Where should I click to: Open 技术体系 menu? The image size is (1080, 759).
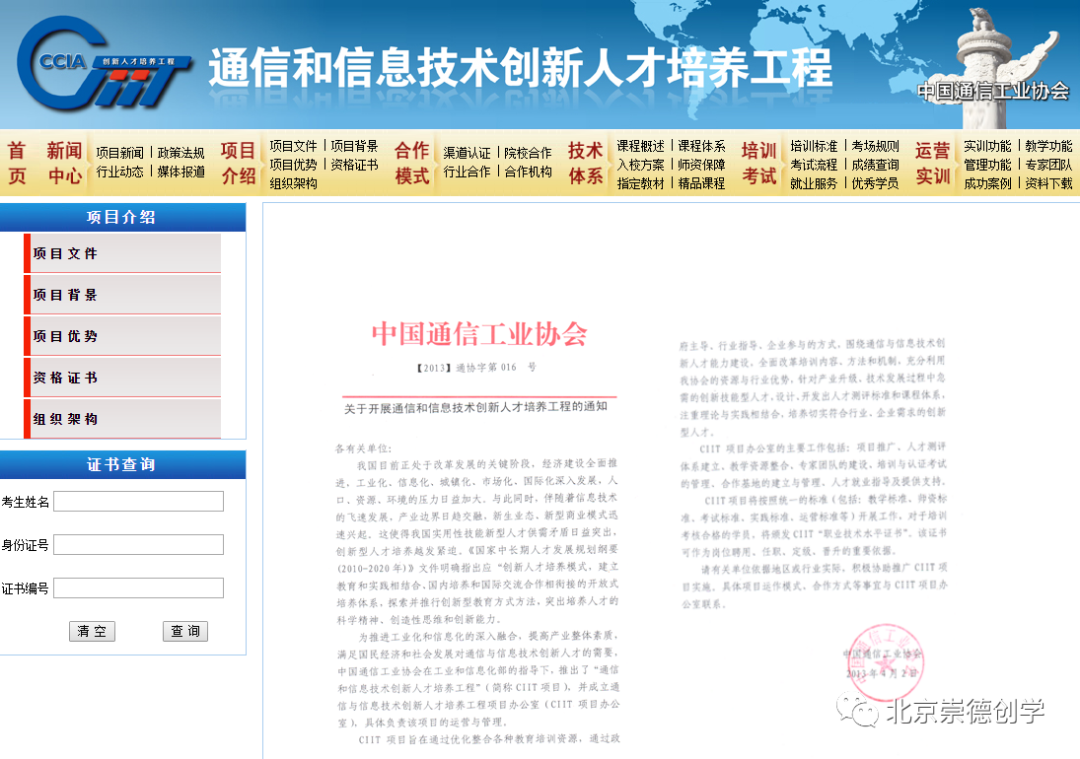(x=585, y=163)
